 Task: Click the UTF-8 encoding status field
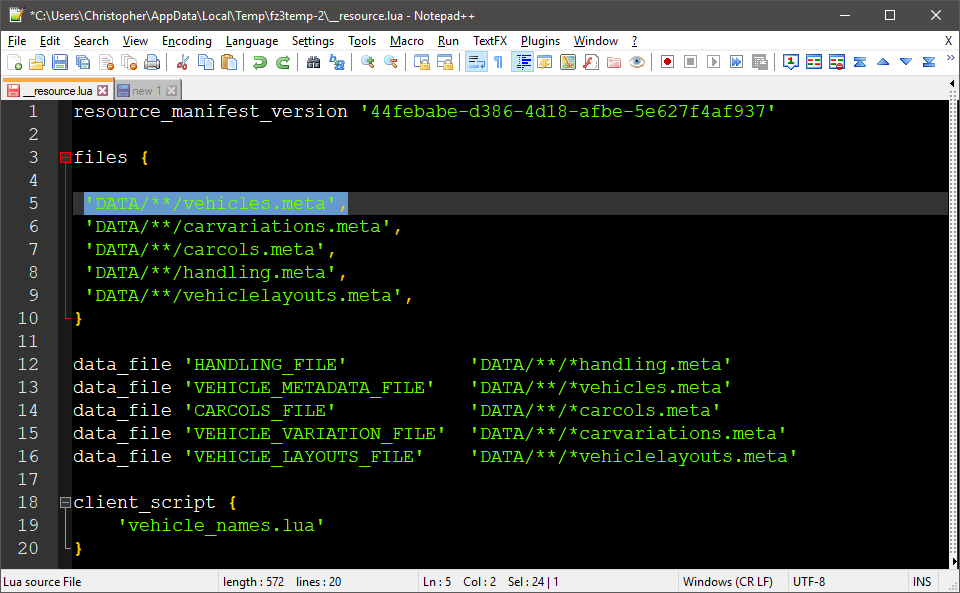click(x=809, y=581)
